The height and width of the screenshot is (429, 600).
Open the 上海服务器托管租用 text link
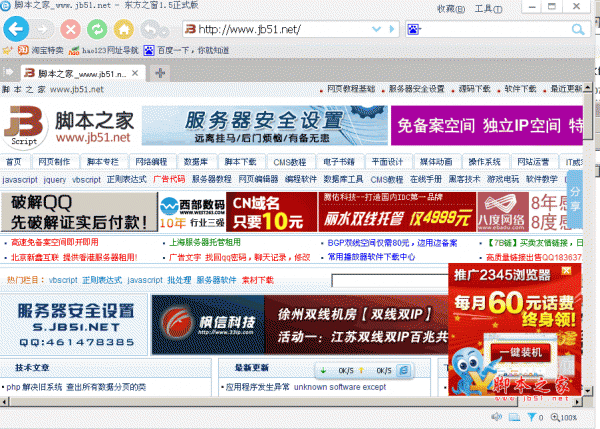(205, 242)
